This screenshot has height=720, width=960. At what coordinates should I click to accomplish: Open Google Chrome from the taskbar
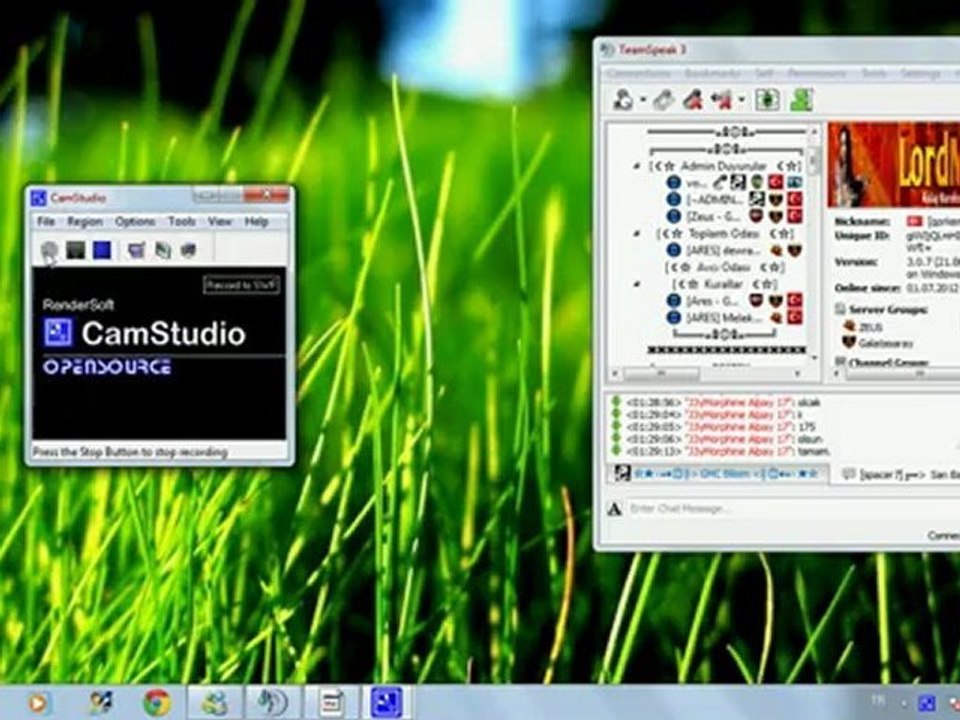tap(157, 703)
